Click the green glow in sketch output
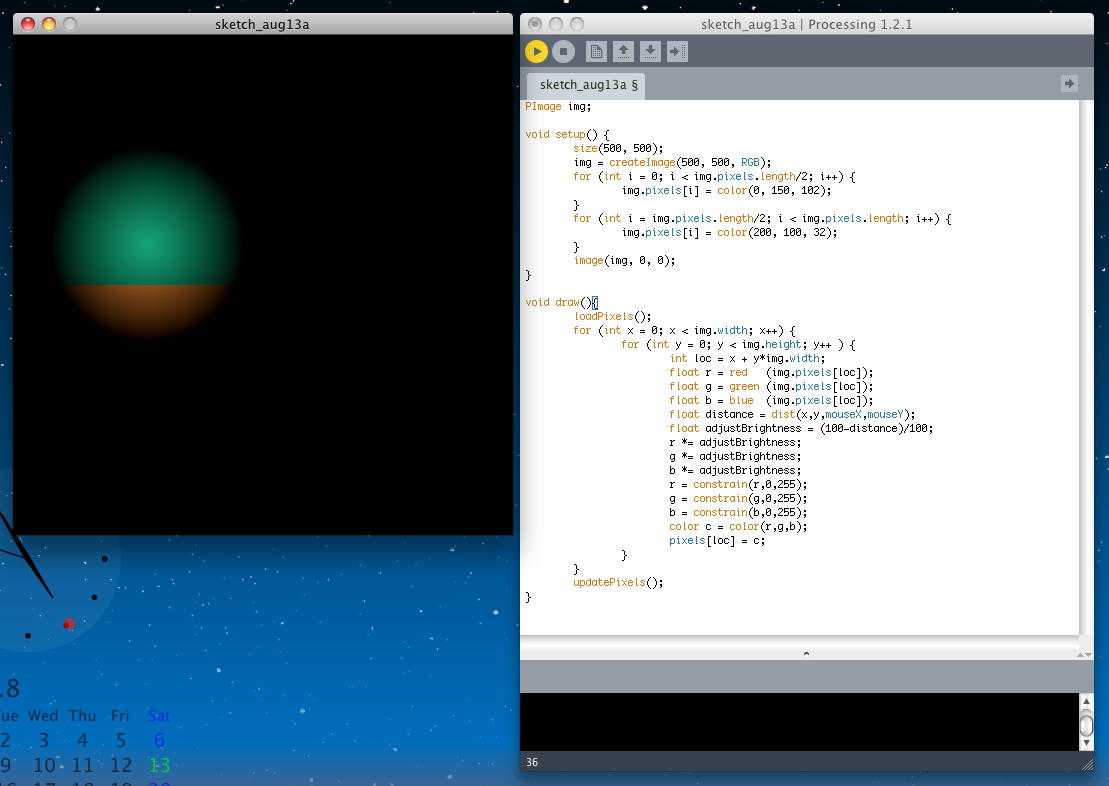 (x=147, y=240)
